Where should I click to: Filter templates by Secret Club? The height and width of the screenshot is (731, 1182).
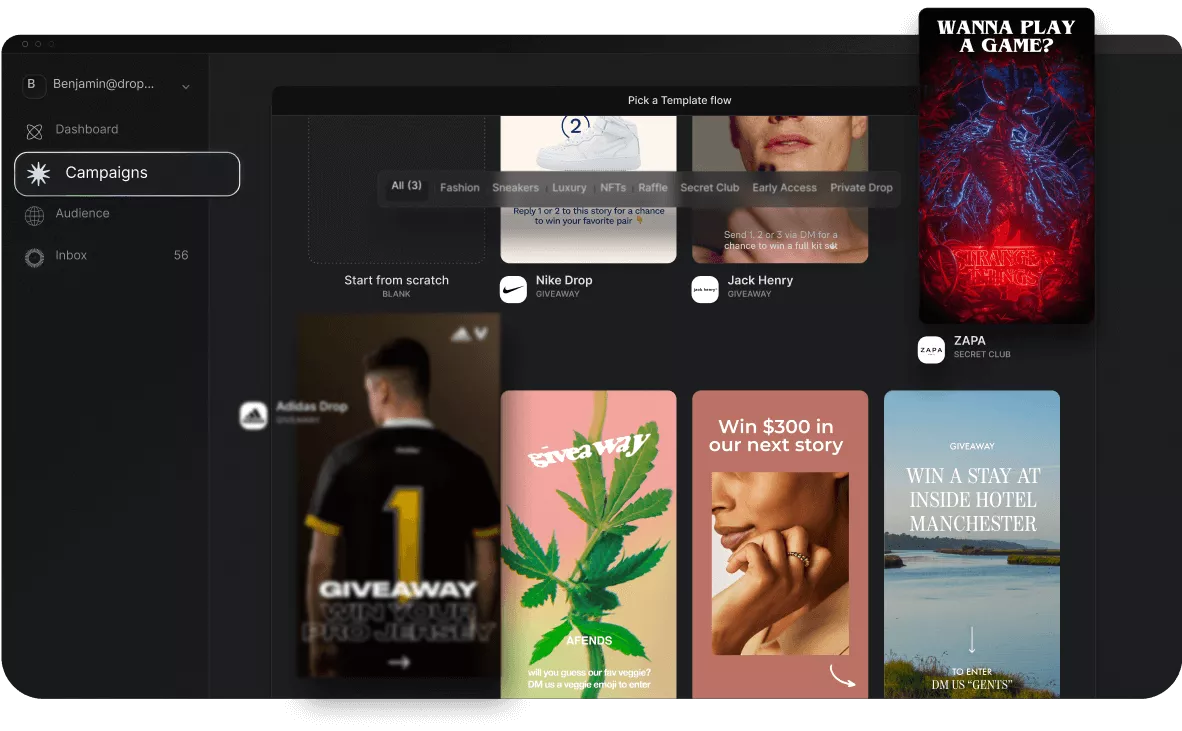coord(709,188)
